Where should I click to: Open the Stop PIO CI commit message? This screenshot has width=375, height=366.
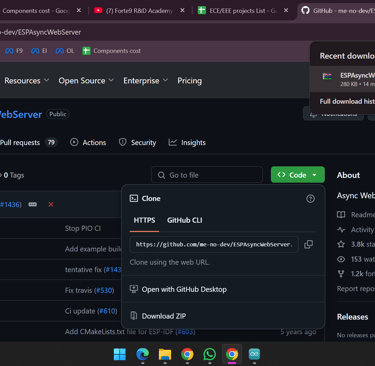coord(83,228)
